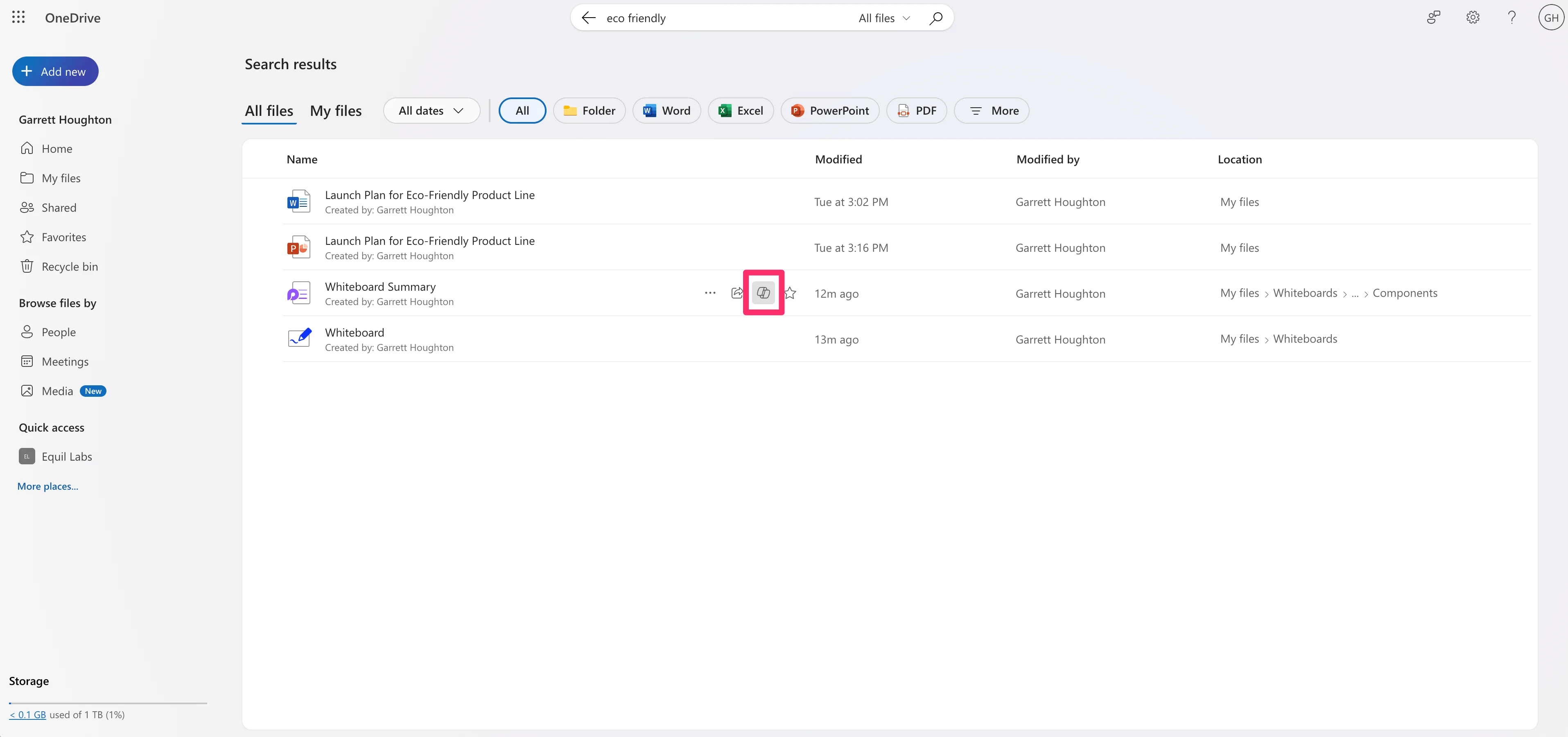Click the search magnifier icon
The height and width of the screenshot is (737, 1568).
(935, 18)
